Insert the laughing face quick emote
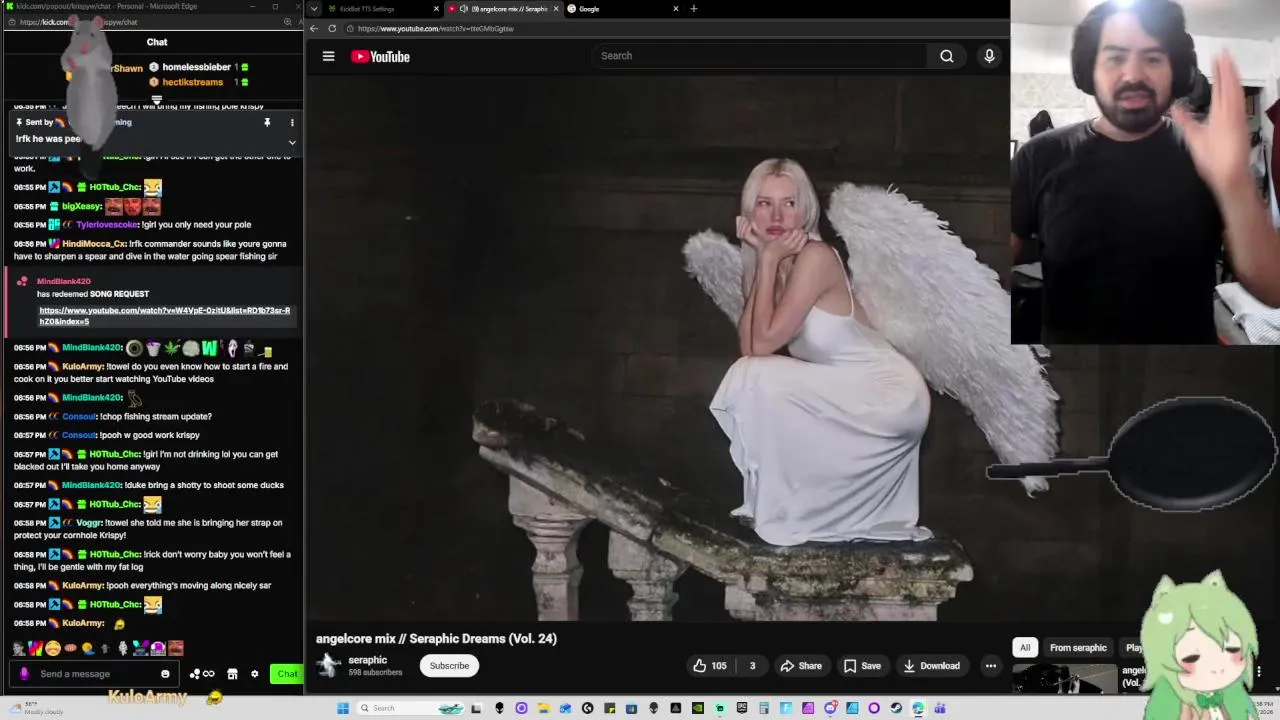The image size is (1280, 720). coord(52,648)
